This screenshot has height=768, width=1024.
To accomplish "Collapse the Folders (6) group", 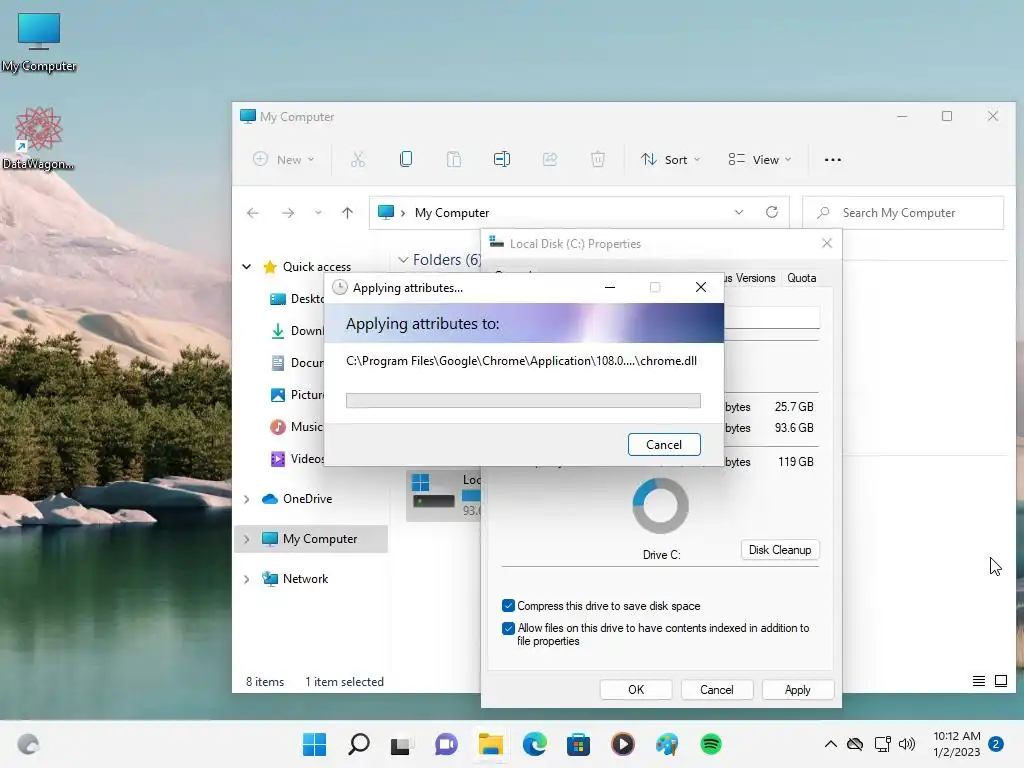I will point(403,260).
